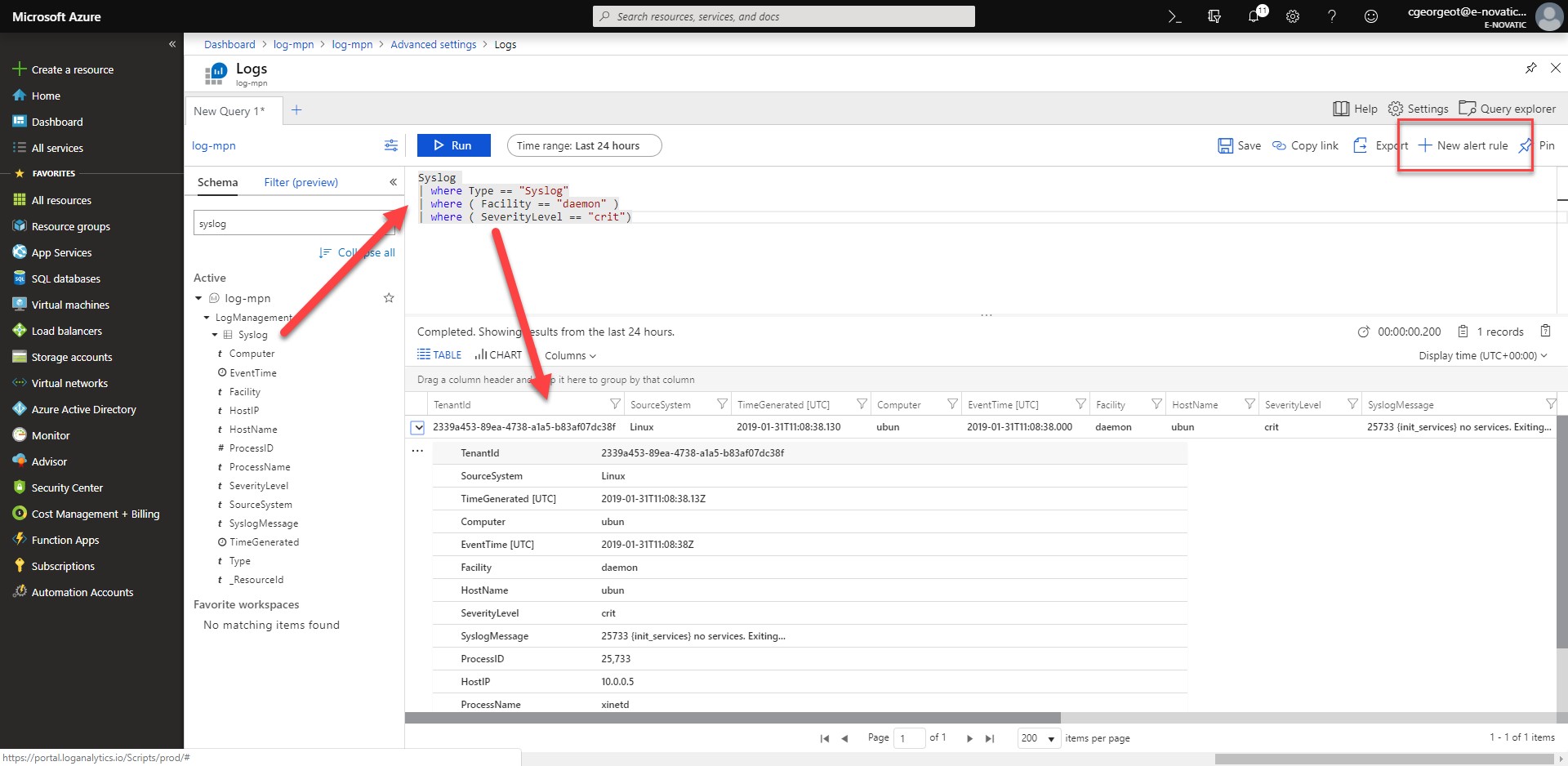This screenshot has height=766, width=1568.
Task: Open Virtual machines in sidebar
Action: pos(70,305)
